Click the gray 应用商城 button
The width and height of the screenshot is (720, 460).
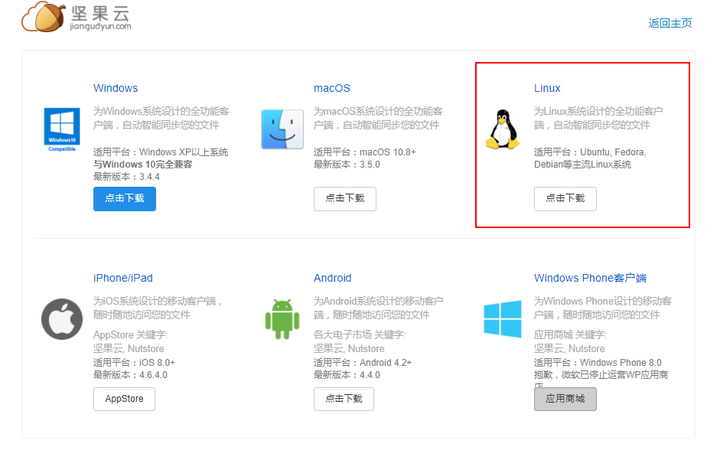tap(565, 399)
